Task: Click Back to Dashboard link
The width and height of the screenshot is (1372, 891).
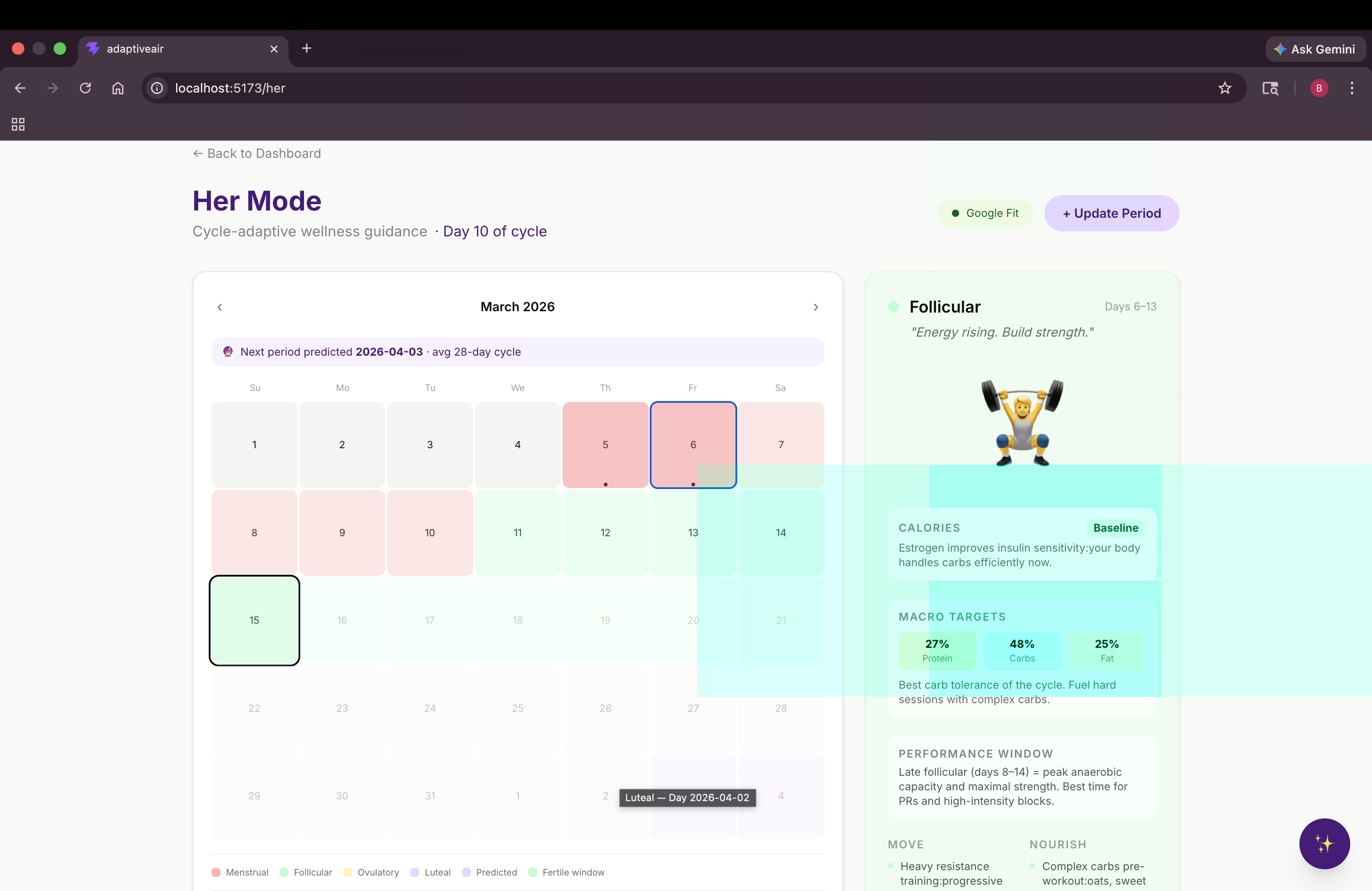Action: (257, 153)
